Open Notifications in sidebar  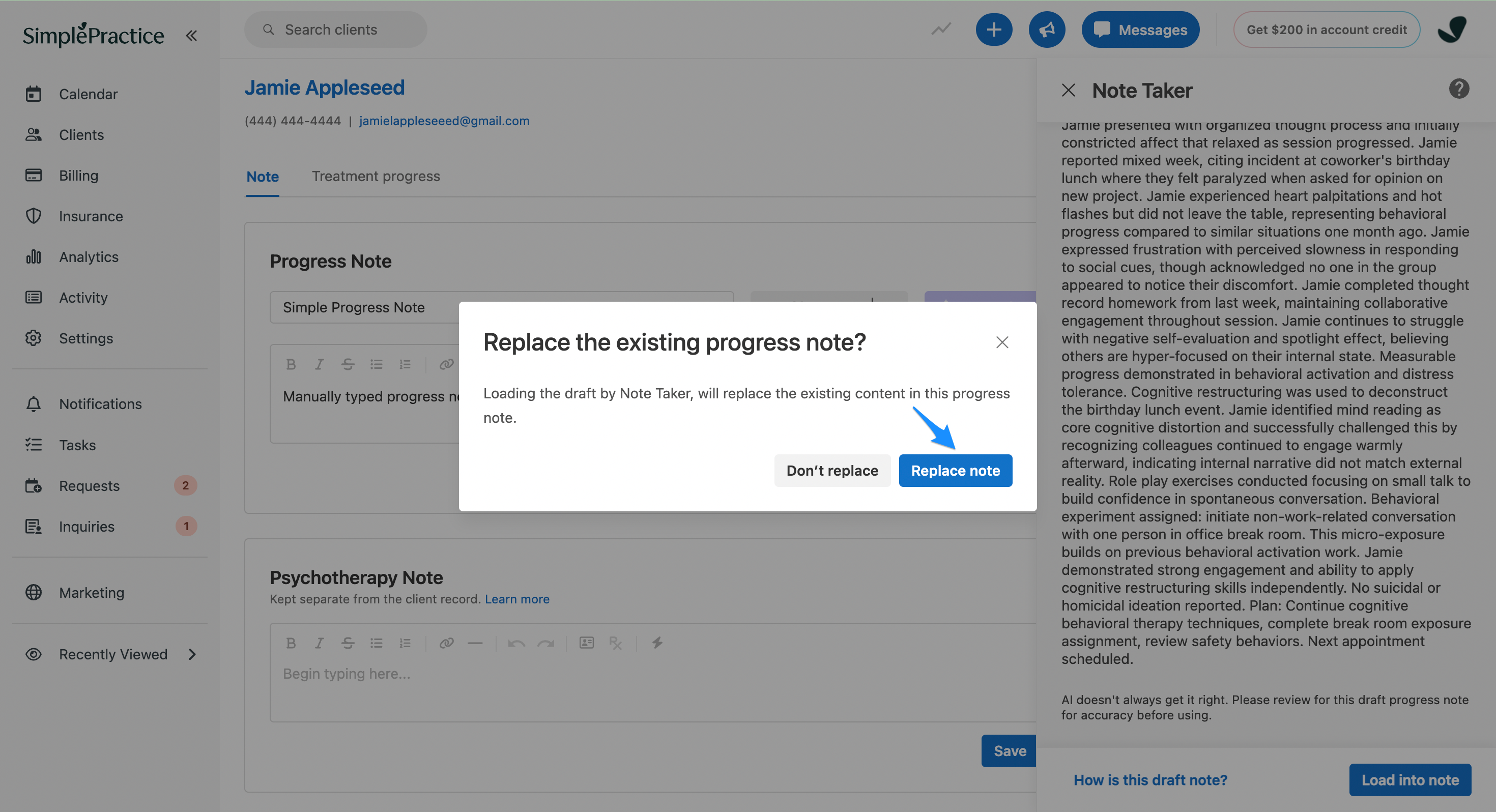point(100,403)
